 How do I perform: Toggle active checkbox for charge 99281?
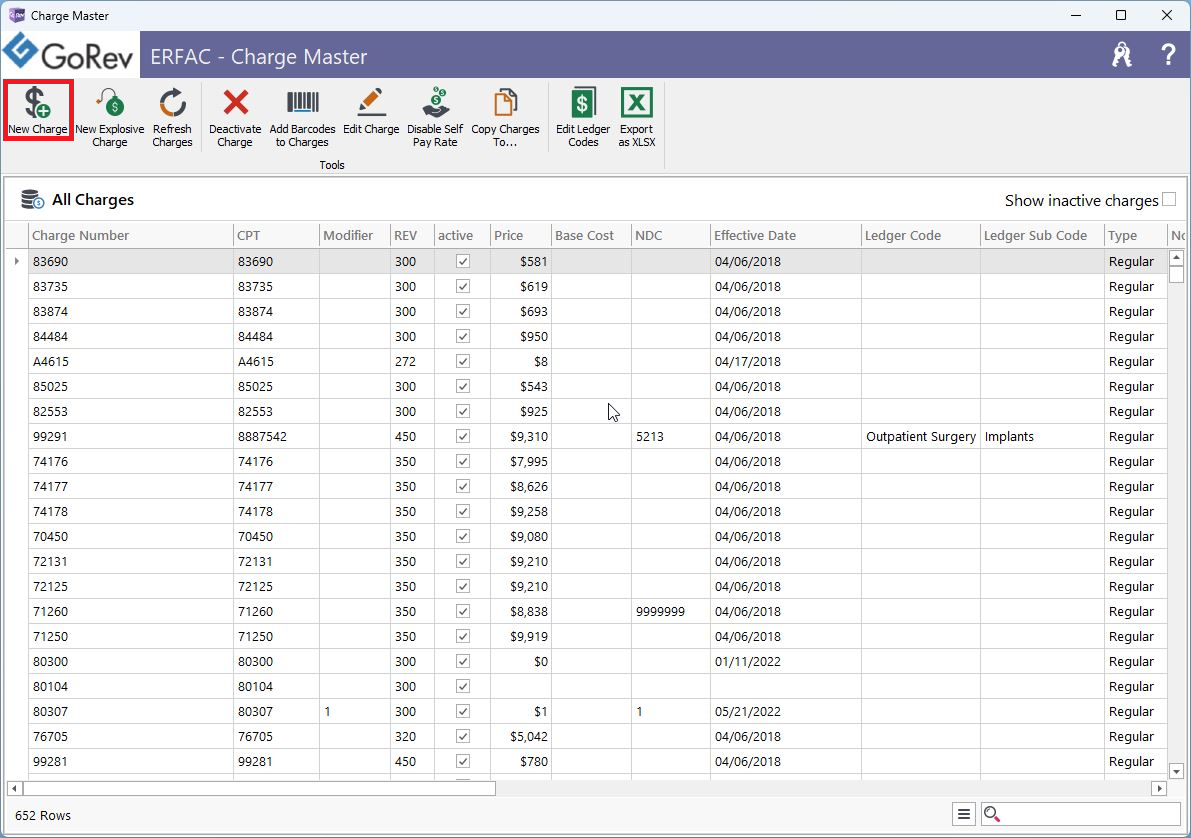[x=463, y=761]
